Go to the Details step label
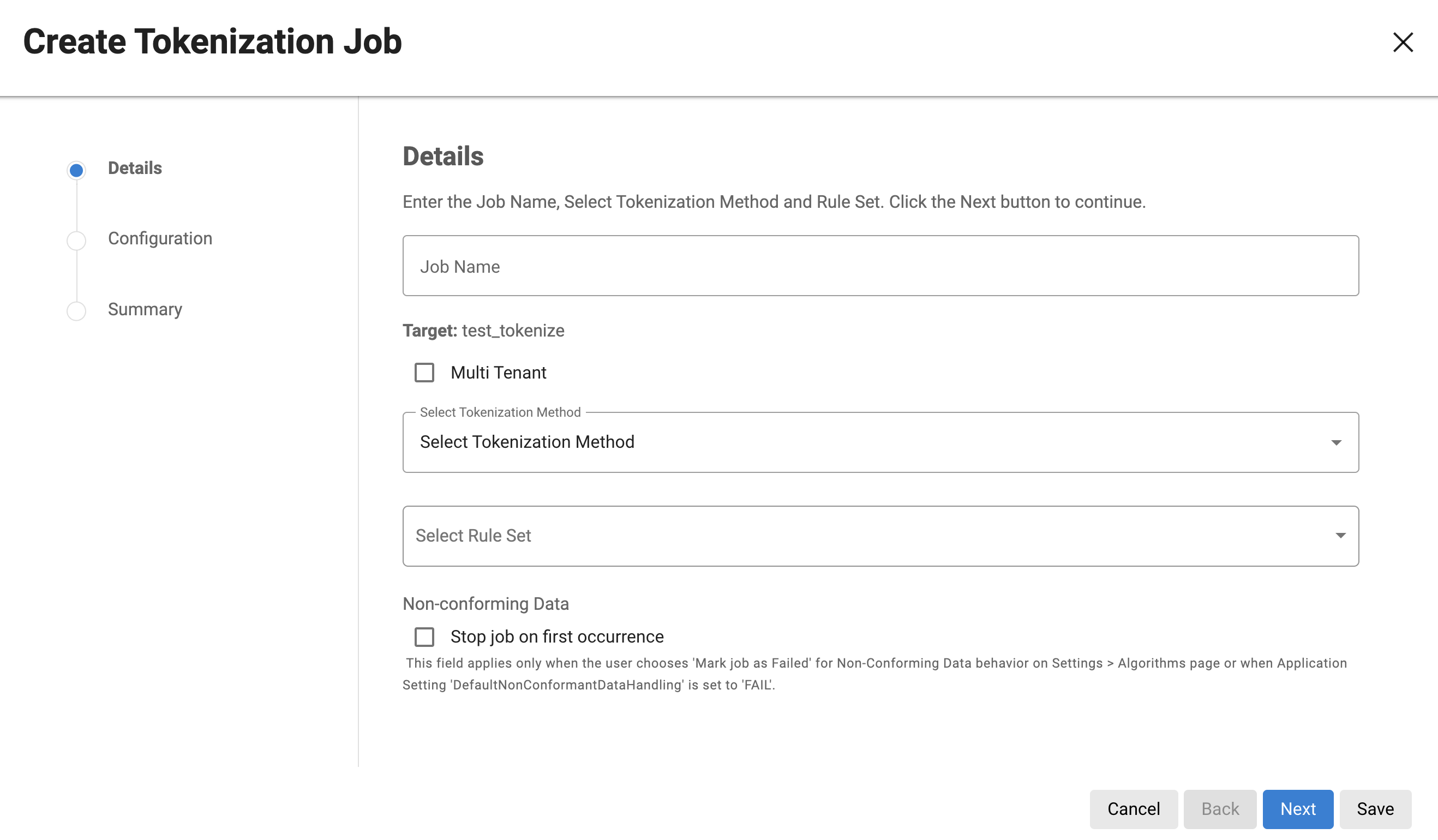Image resolution: width=1438 pixels, height=840 pixels. click(x=135, y=169)
